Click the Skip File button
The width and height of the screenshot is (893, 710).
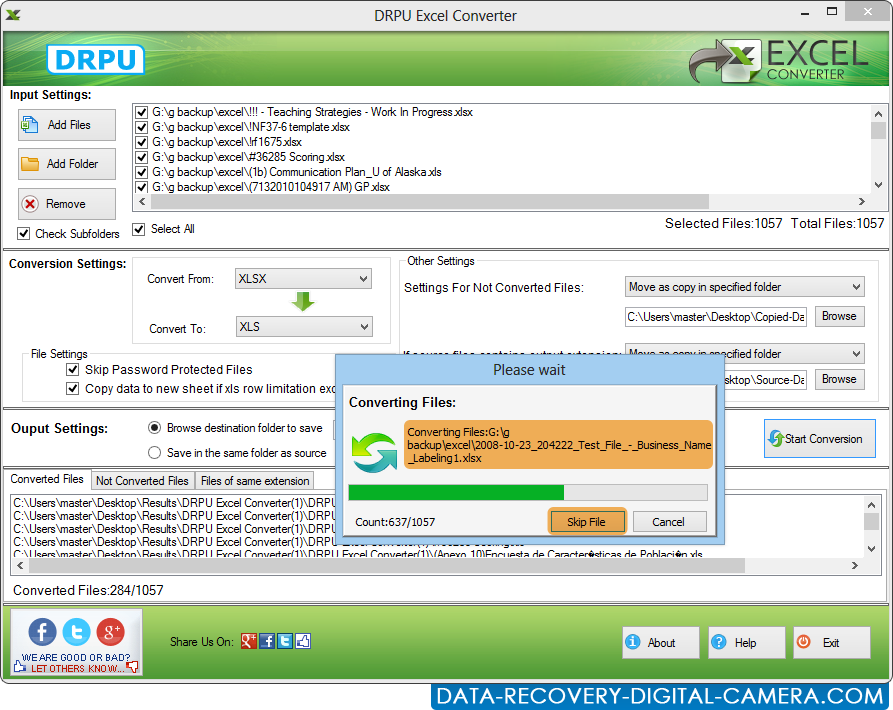point(587,521)
